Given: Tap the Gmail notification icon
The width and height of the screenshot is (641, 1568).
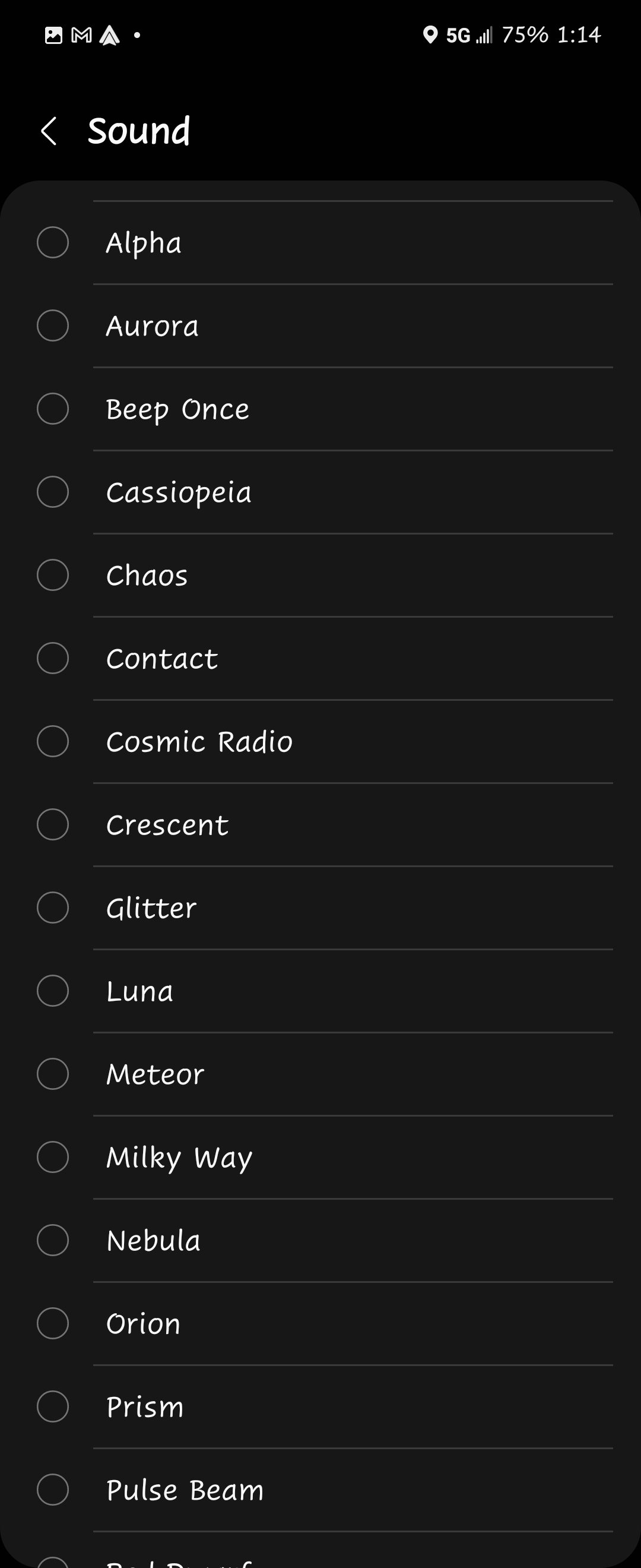Looking at the screenshot, I should click(81, 35).
